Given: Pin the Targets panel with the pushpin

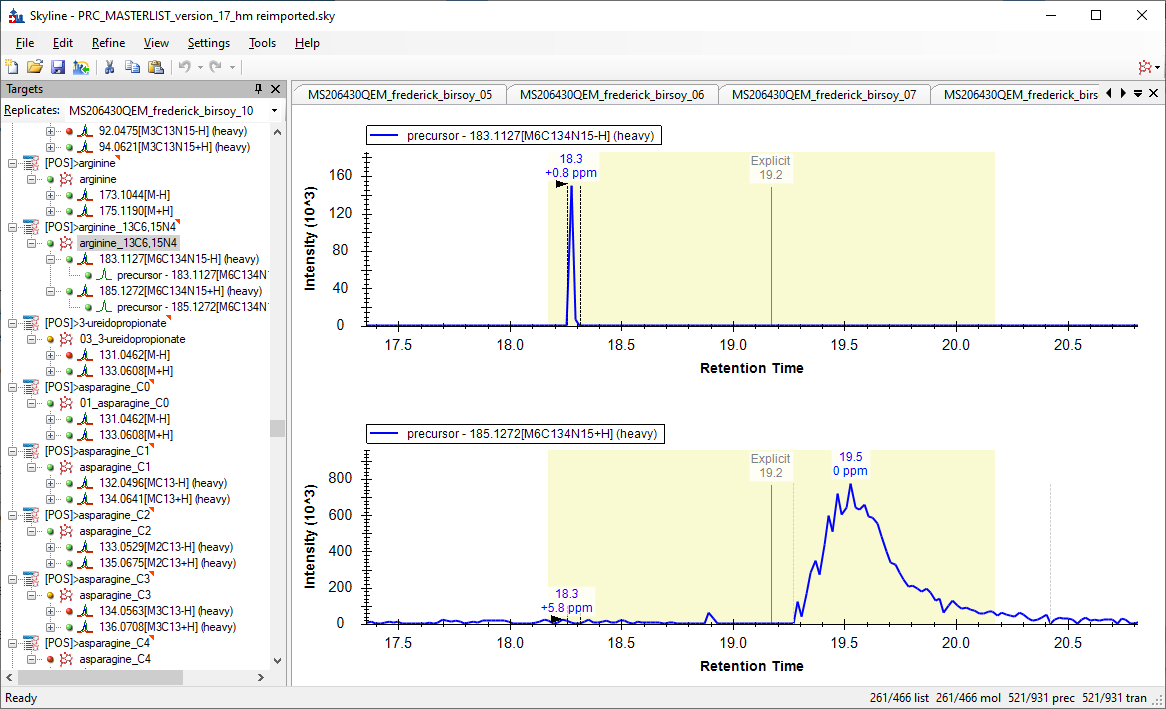Looking at the screenshot, I should click(259, 89).
